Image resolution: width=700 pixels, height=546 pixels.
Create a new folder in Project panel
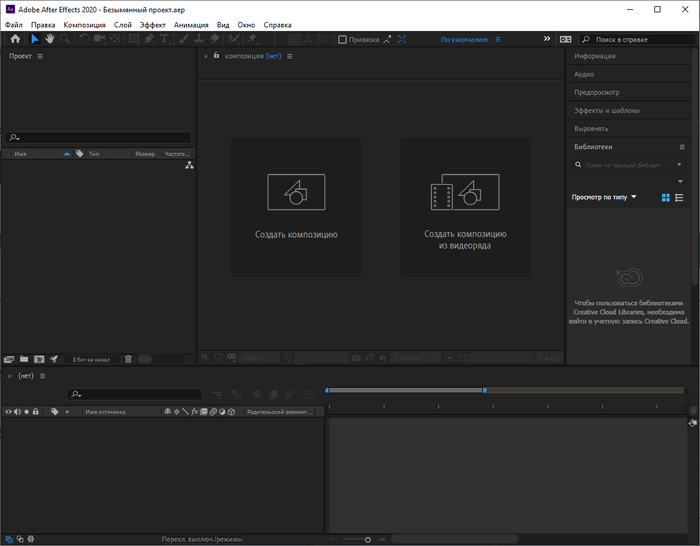(x=24, y=359)
